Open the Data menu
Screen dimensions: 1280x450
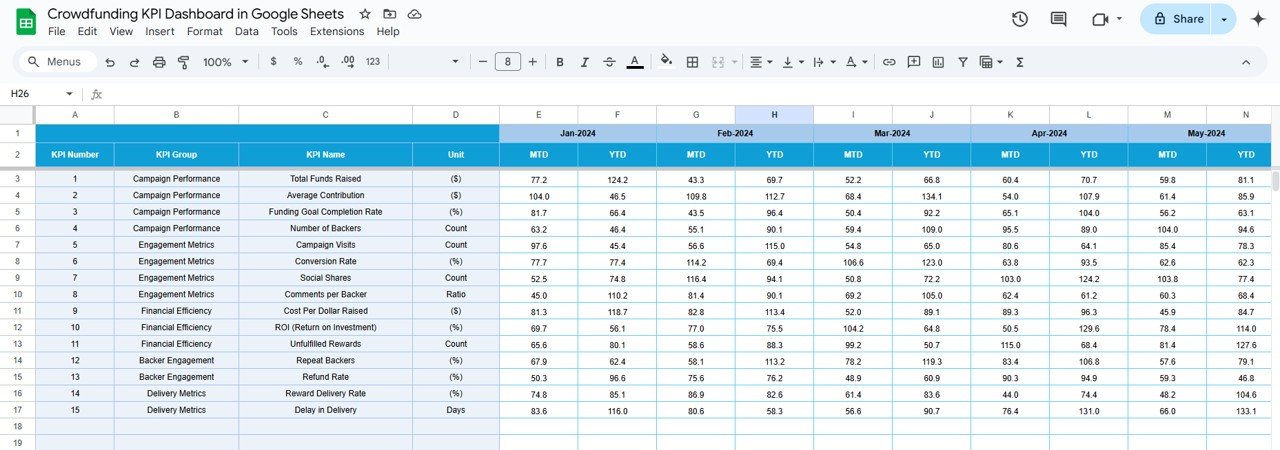[247, 31]
